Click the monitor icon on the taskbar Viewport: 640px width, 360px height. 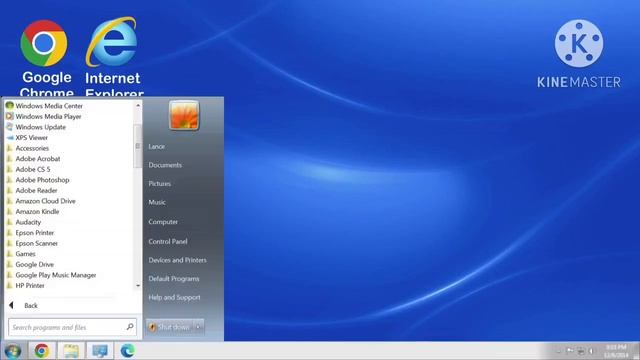tap(100, 351)
